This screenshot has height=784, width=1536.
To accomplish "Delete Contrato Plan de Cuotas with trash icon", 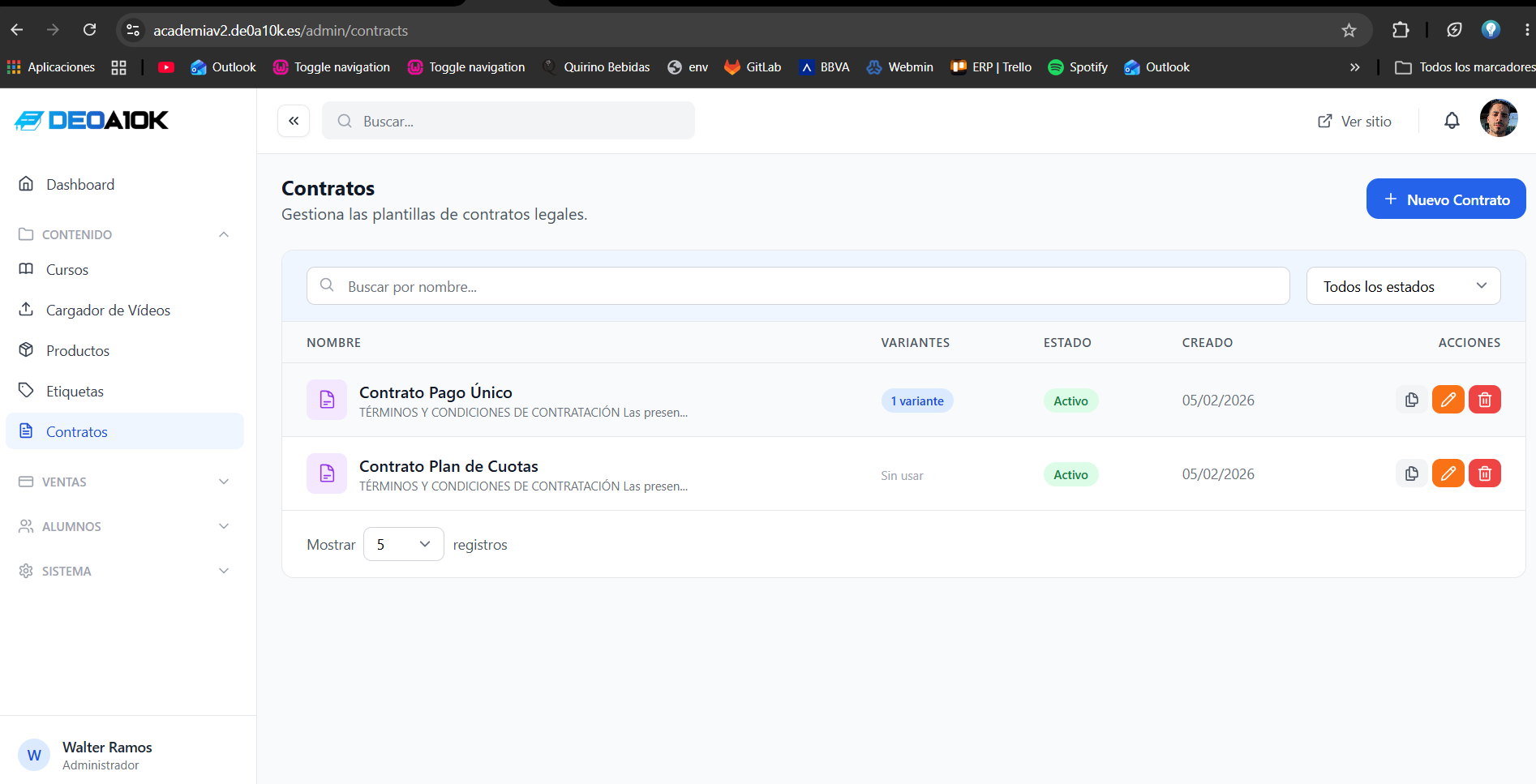I will [1485, 473].
